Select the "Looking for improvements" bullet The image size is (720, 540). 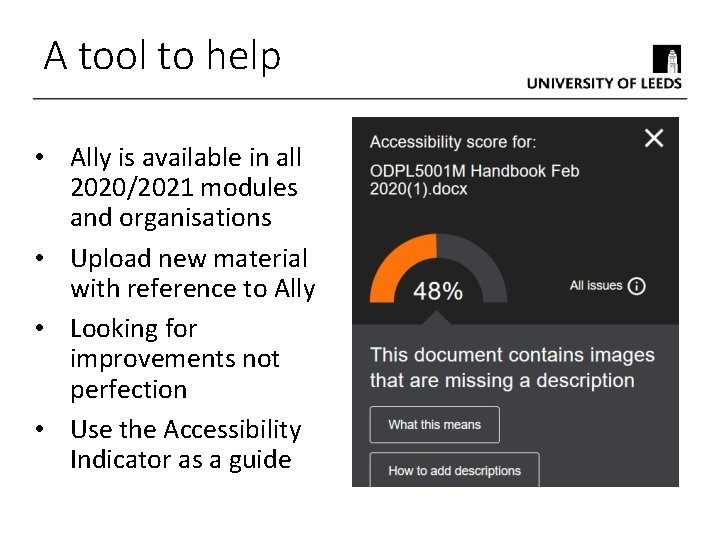click(x=174, y=358)
